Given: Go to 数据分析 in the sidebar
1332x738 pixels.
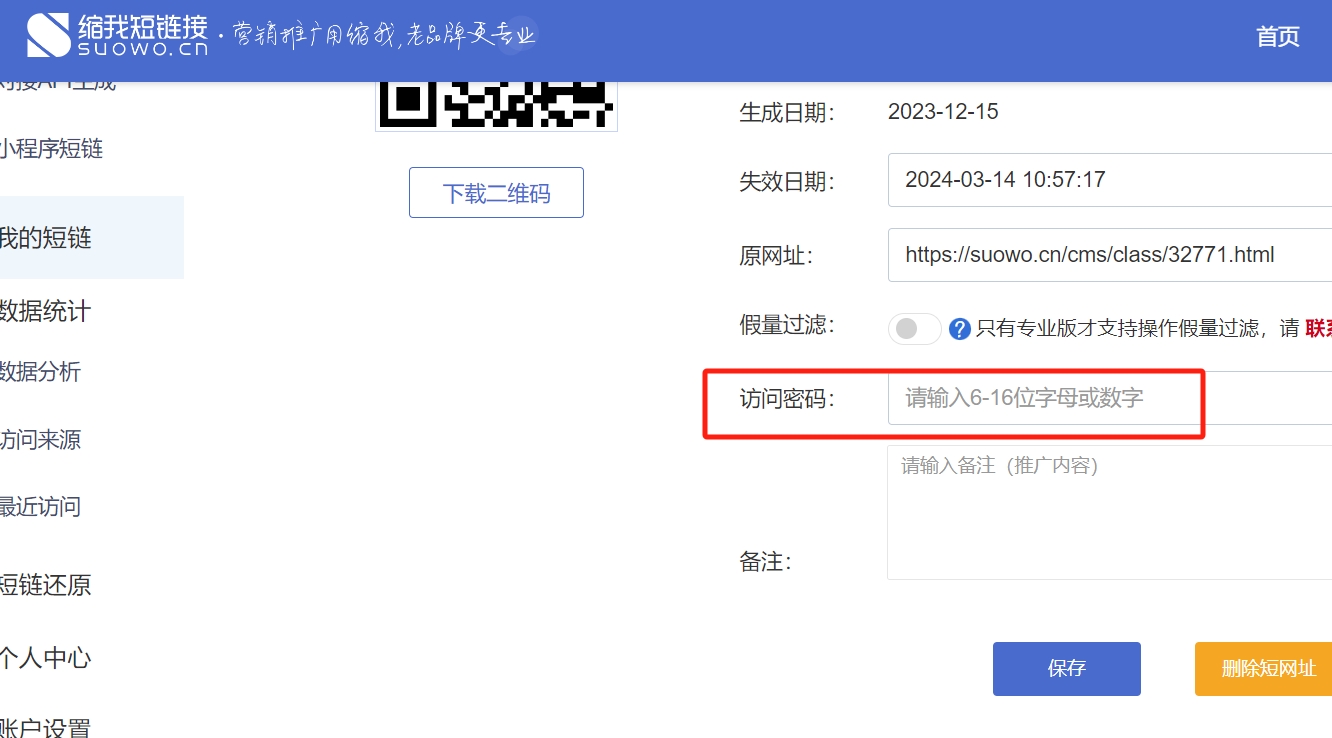Looking at the screenshot, I should [40, 372].
